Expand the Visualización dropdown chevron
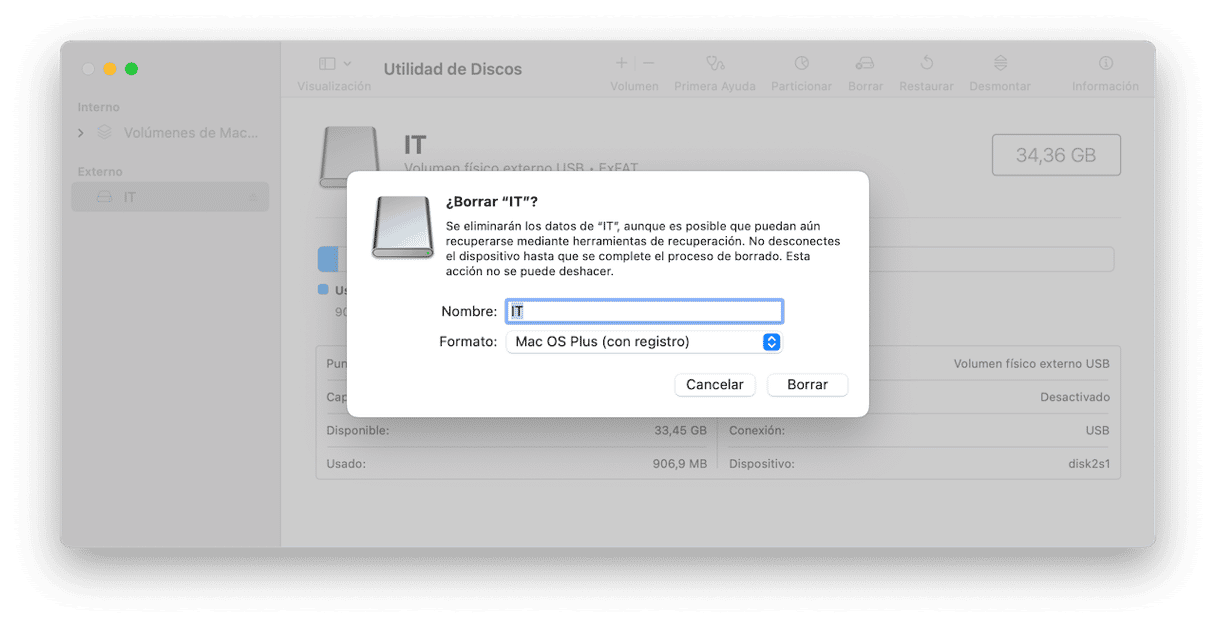Viewport: 1216px width, 627px height. [x=347, y=63]
